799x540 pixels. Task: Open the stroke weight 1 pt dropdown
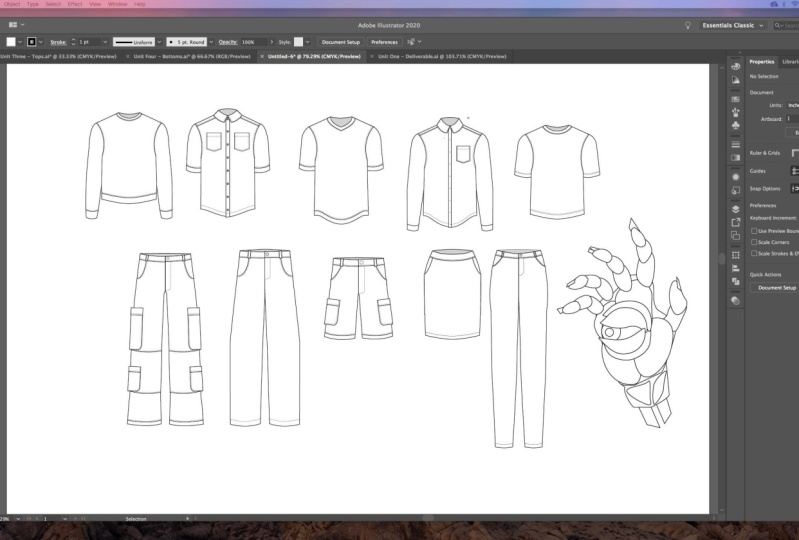coord(105,42)
